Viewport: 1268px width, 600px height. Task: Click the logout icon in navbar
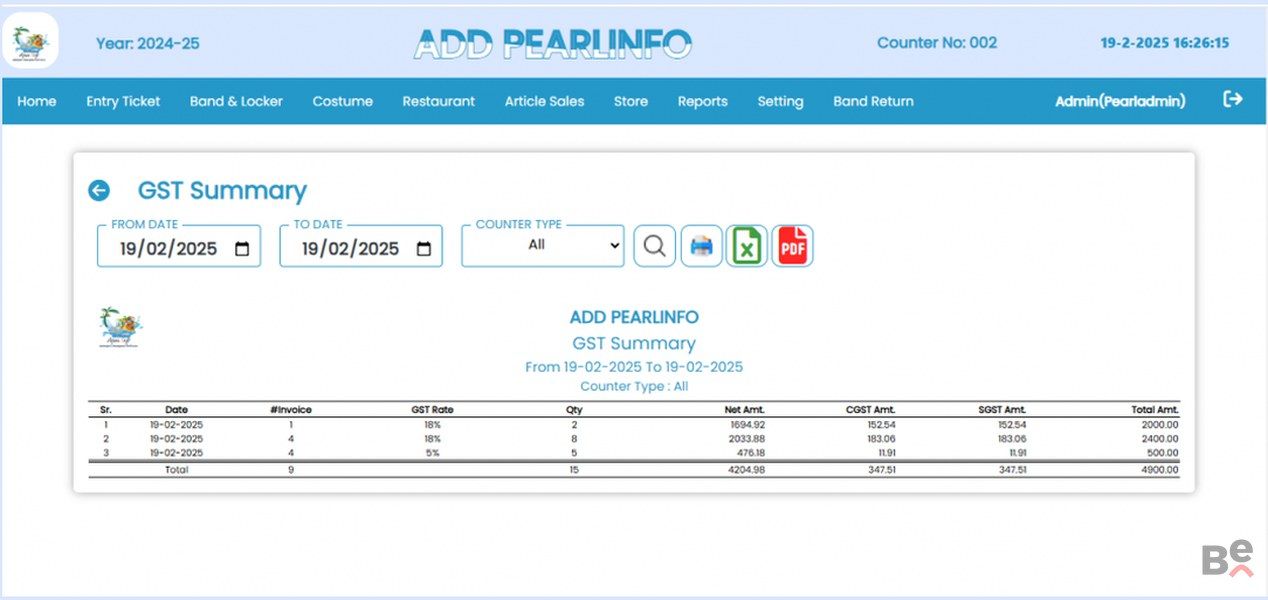click(x=1233, y=99)
